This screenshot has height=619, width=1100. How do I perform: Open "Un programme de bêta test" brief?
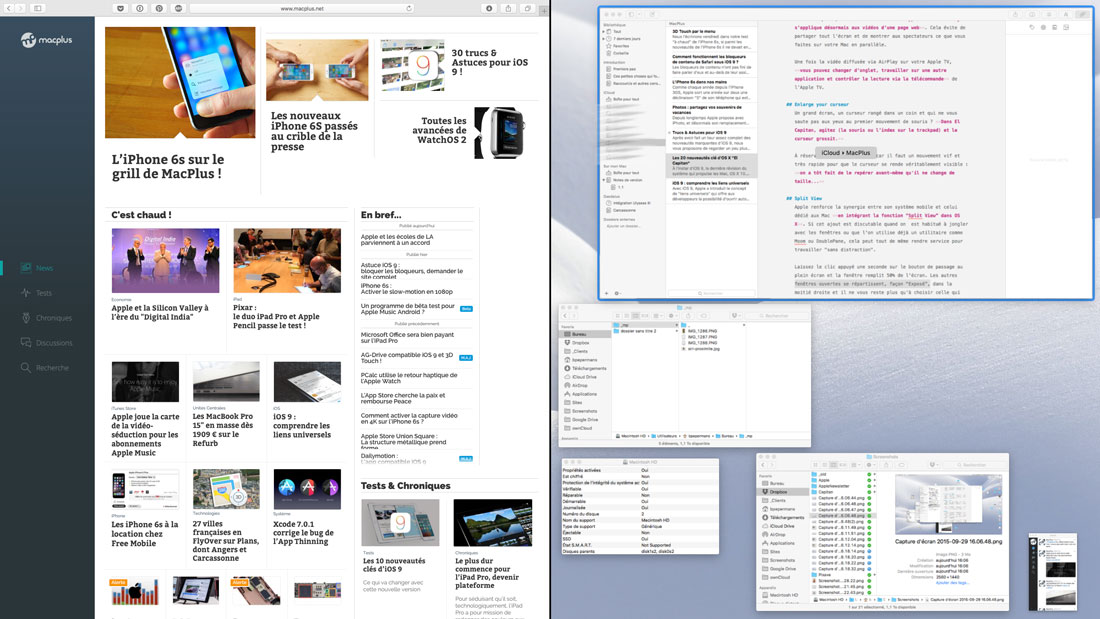(408, 309)
